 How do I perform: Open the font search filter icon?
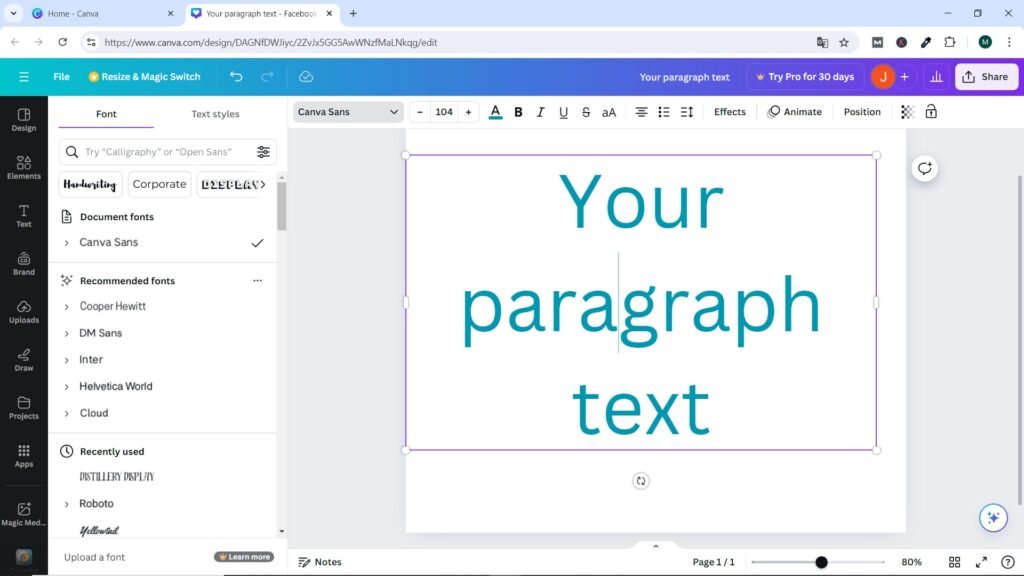[263, 152]
